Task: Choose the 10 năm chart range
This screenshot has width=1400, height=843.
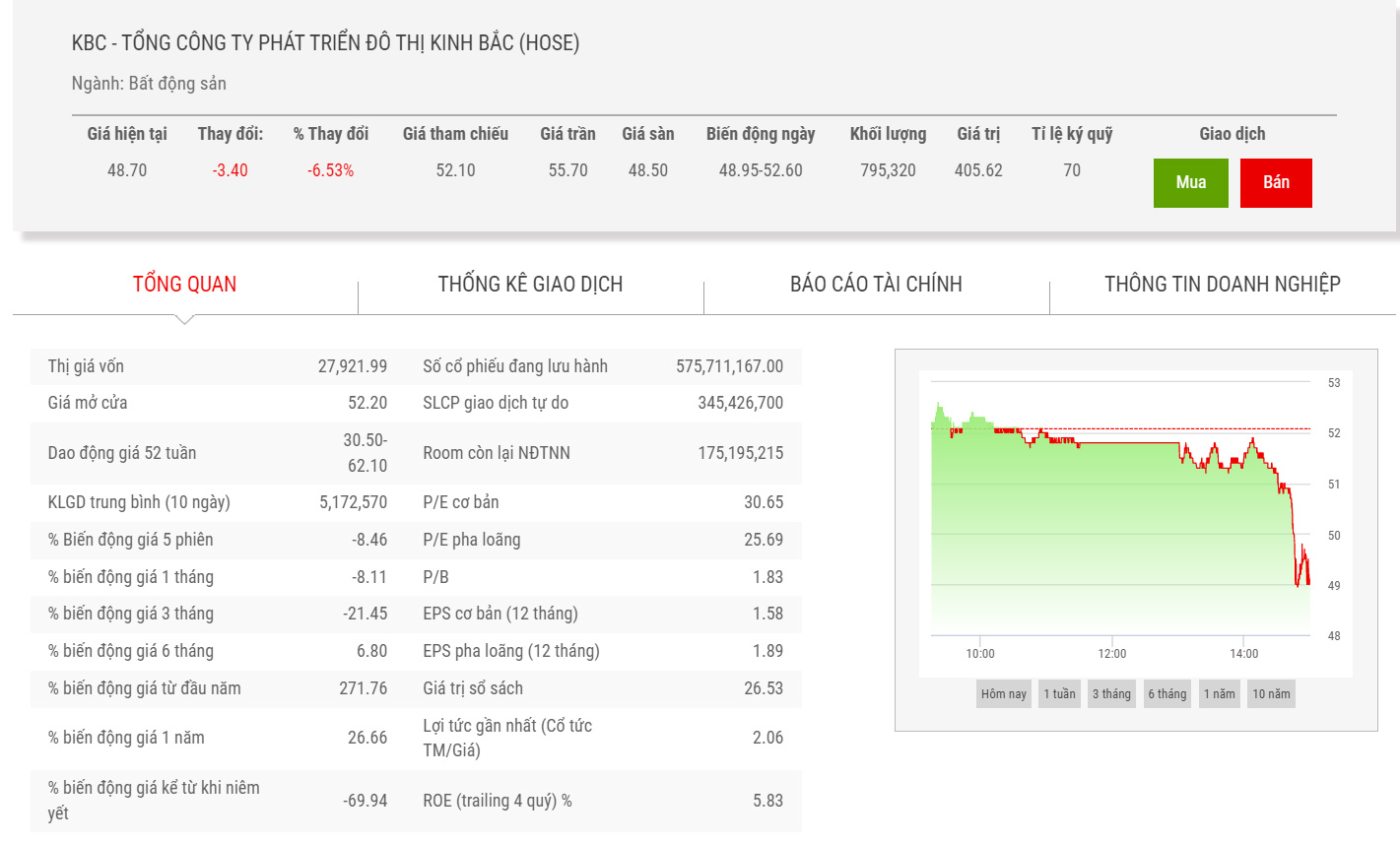Action: 1271,694
